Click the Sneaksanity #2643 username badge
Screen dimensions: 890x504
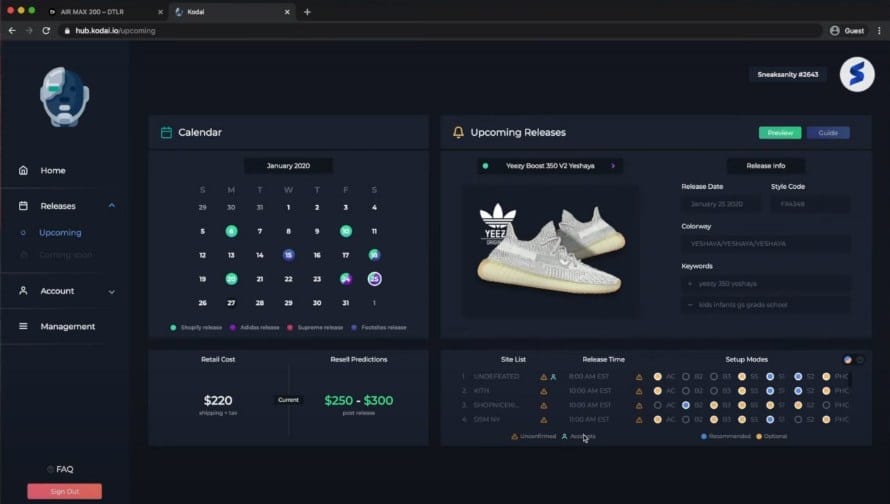coord(788,74)
